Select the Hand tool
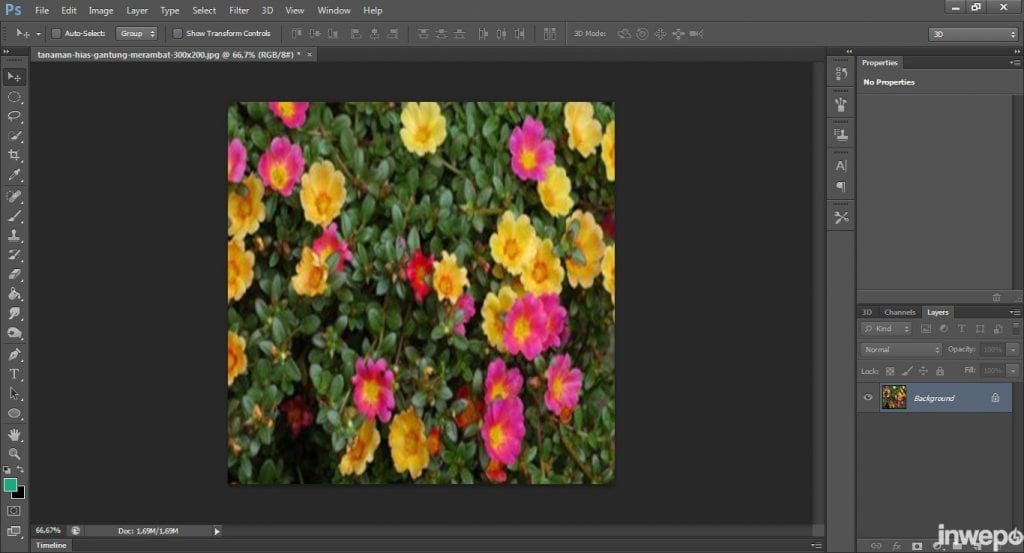 coord(14,434)
